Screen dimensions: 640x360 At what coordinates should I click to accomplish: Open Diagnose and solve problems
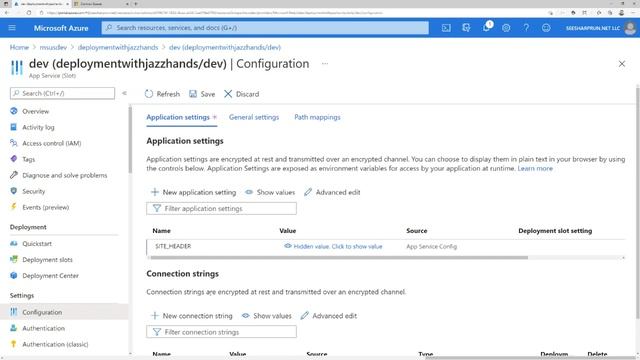64,175
